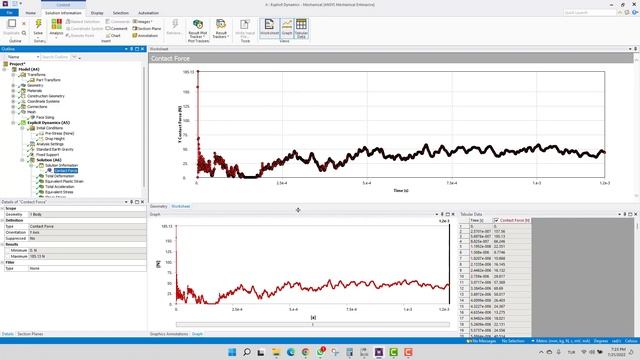Screen dimensions: 640x360
Task: Activate the Worksheet view button
Action: coord(269,28)
